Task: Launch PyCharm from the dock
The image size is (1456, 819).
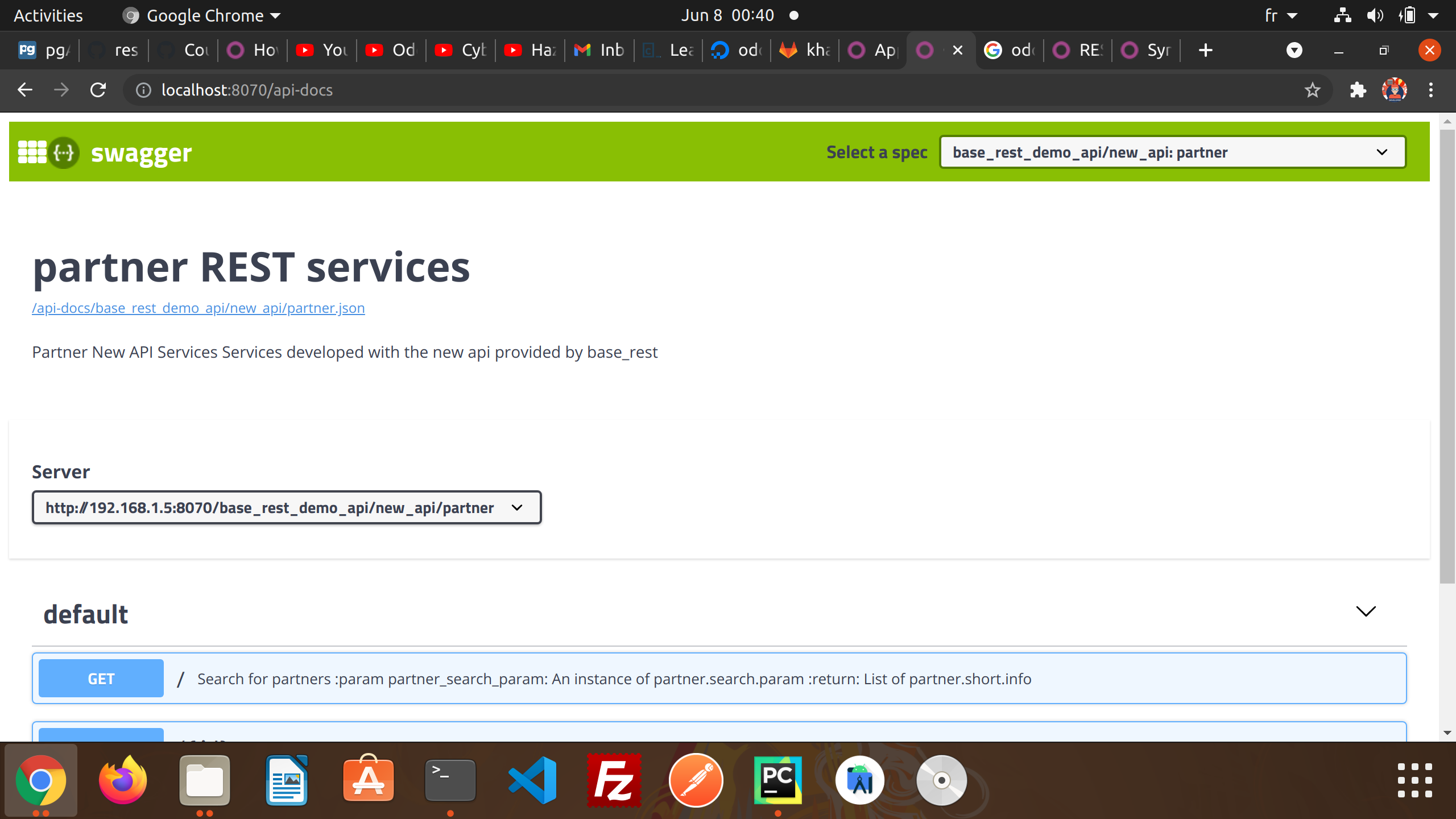Action: (777, 780)
